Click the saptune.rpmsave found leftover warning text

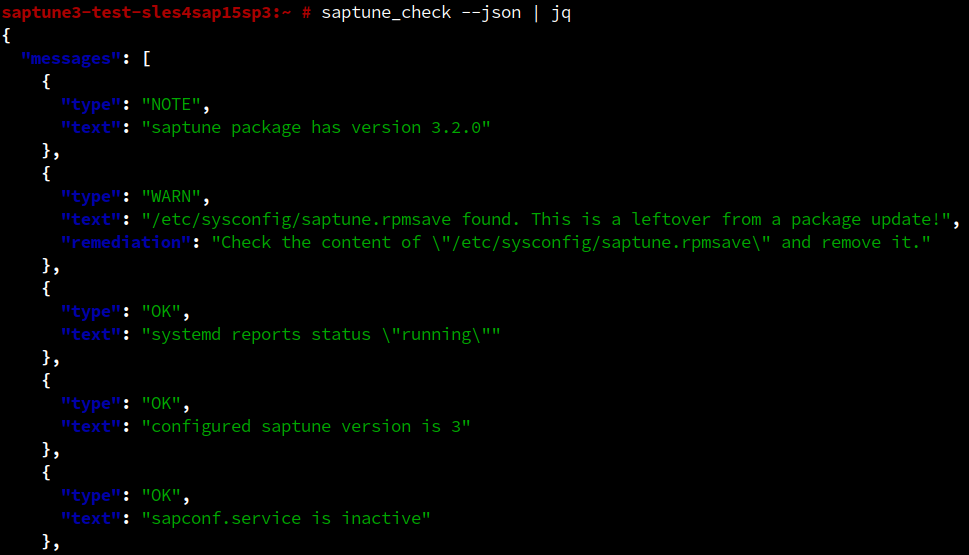tap(551, 219)
